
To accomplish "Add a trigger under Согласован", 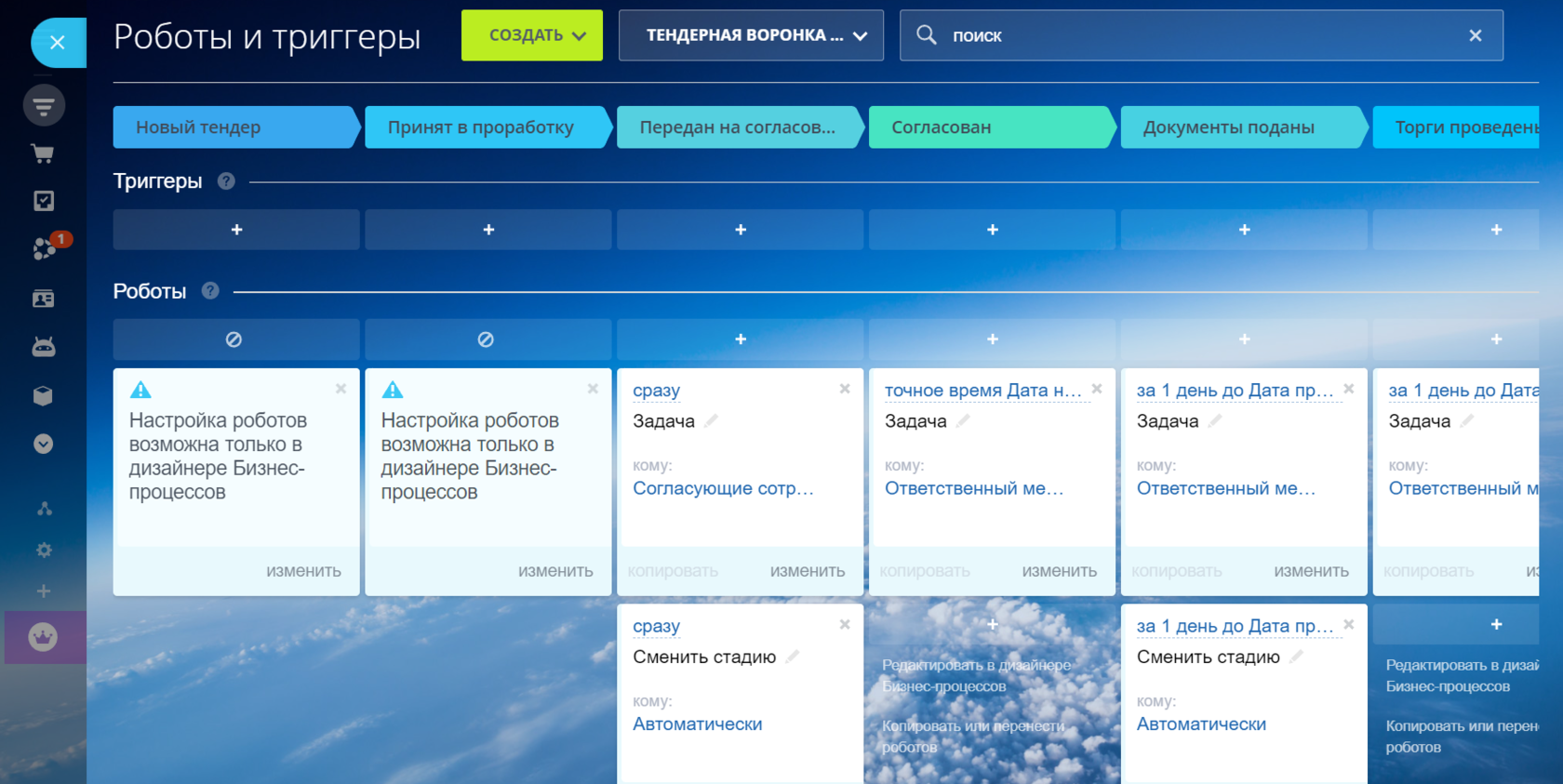I will (992, 230).
